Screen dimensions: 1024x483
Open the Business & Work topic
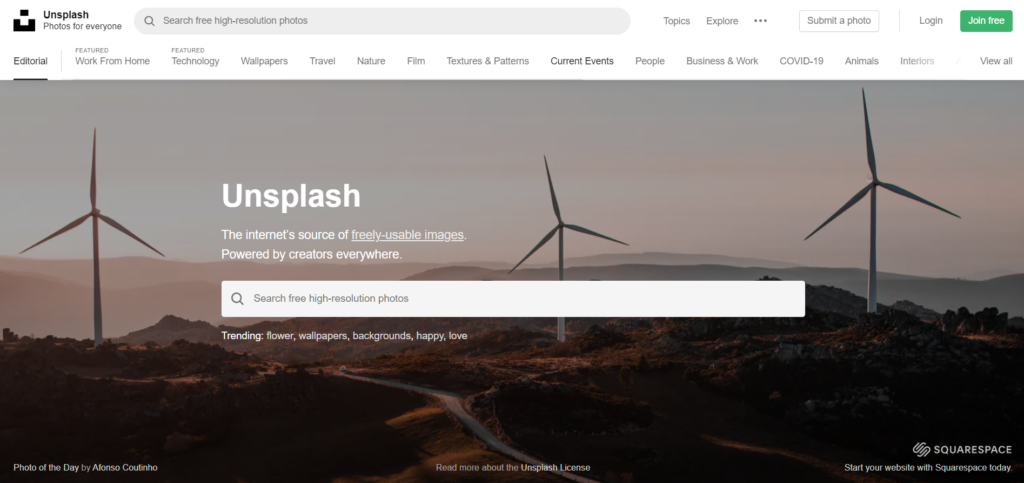point(722,61)
